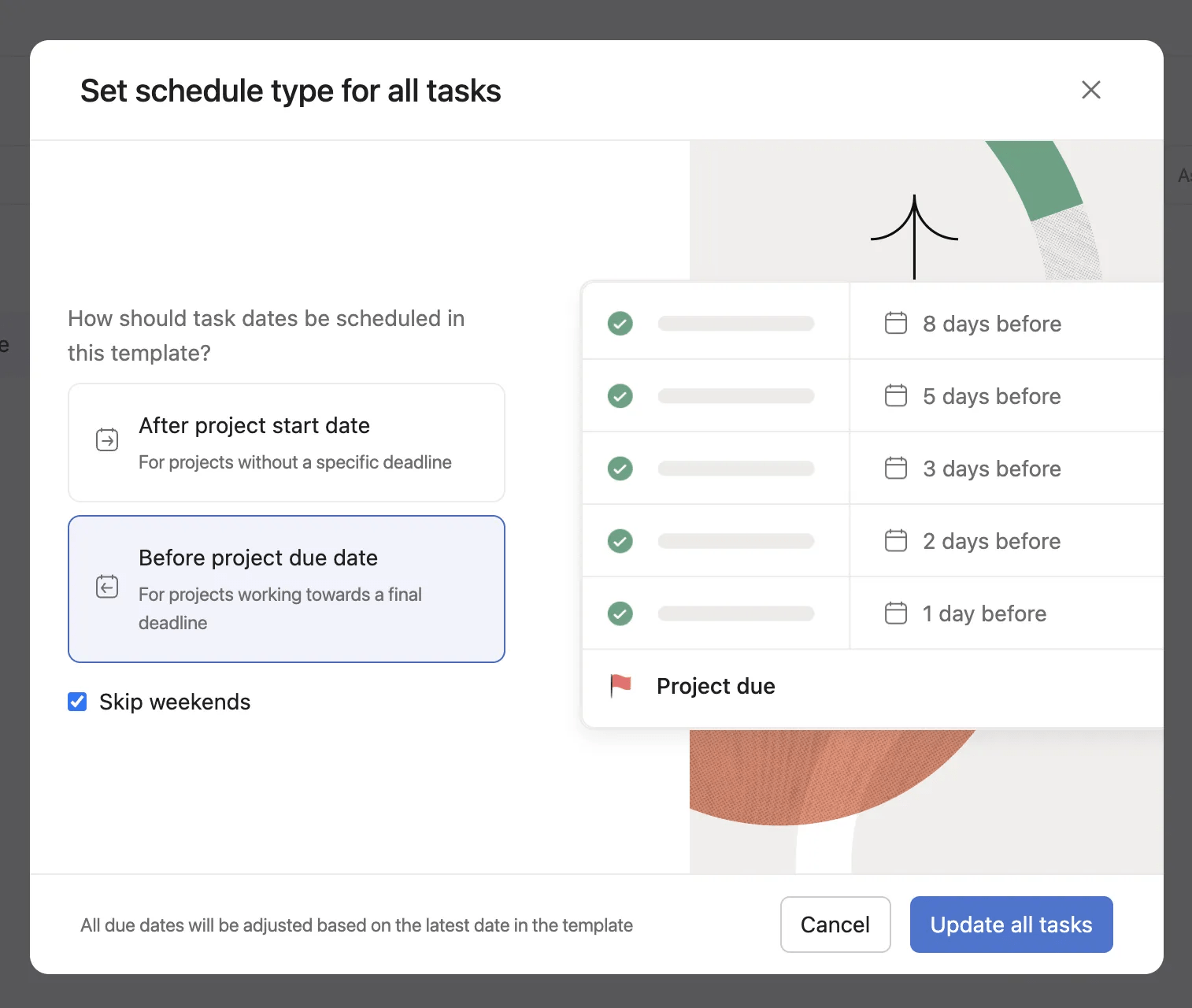
Task: Click the "Project due" row label
Action: (x=715, y=685)
